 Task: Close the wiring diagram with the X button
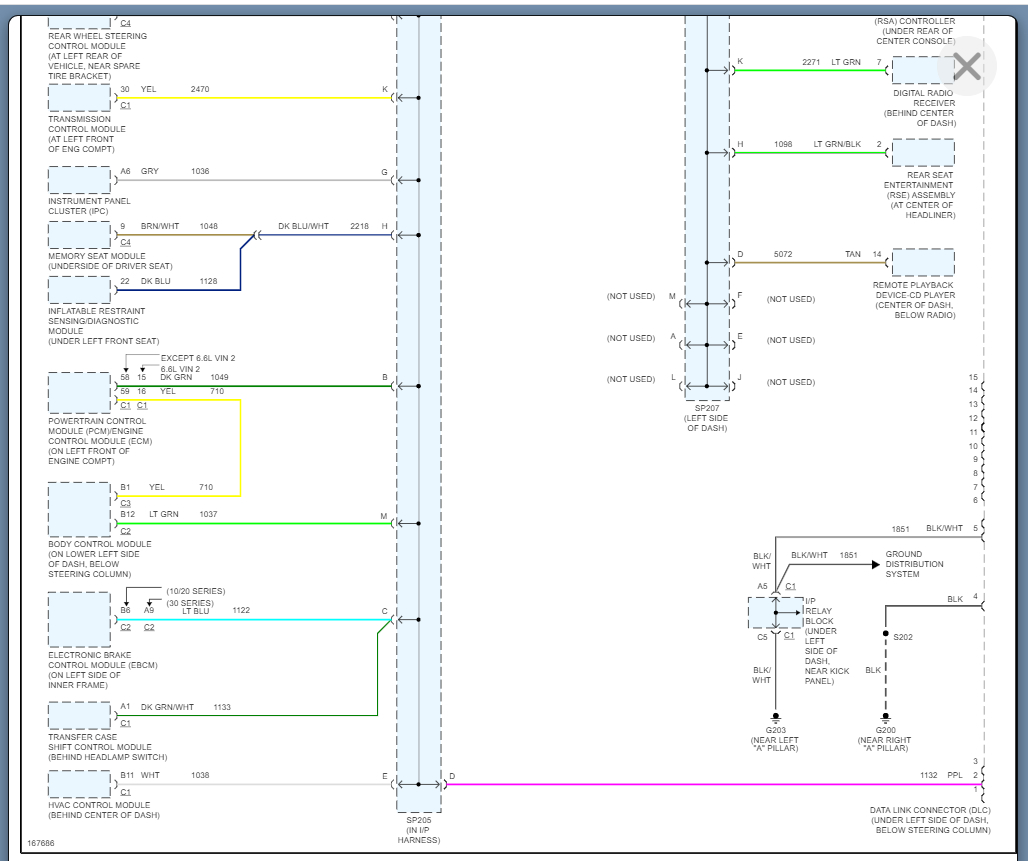point(966,66)
